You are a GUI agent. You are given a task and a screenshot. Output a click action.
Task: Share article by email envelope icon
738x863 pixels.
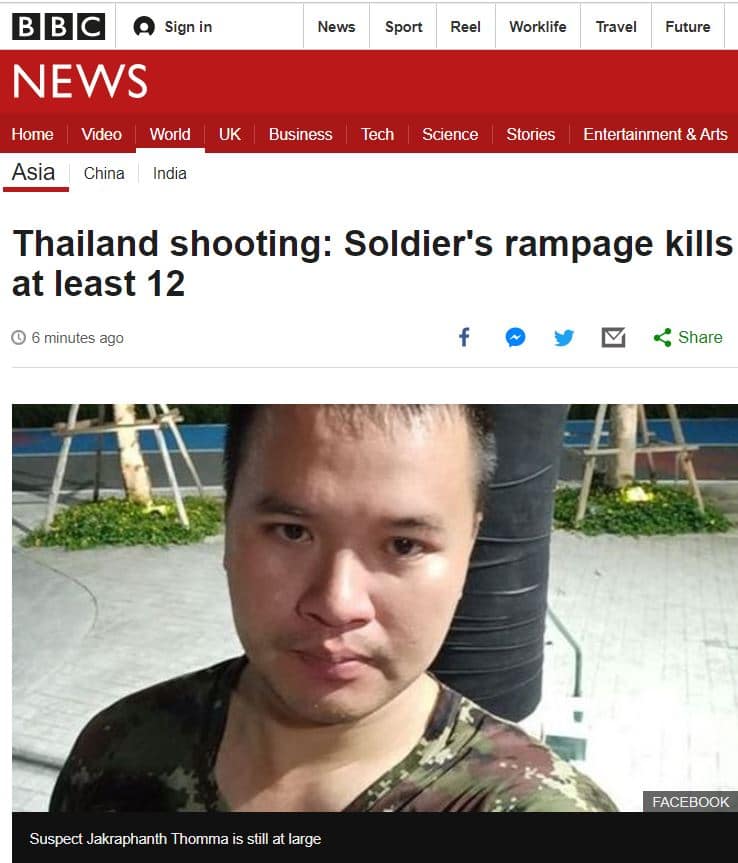point(613,337)
